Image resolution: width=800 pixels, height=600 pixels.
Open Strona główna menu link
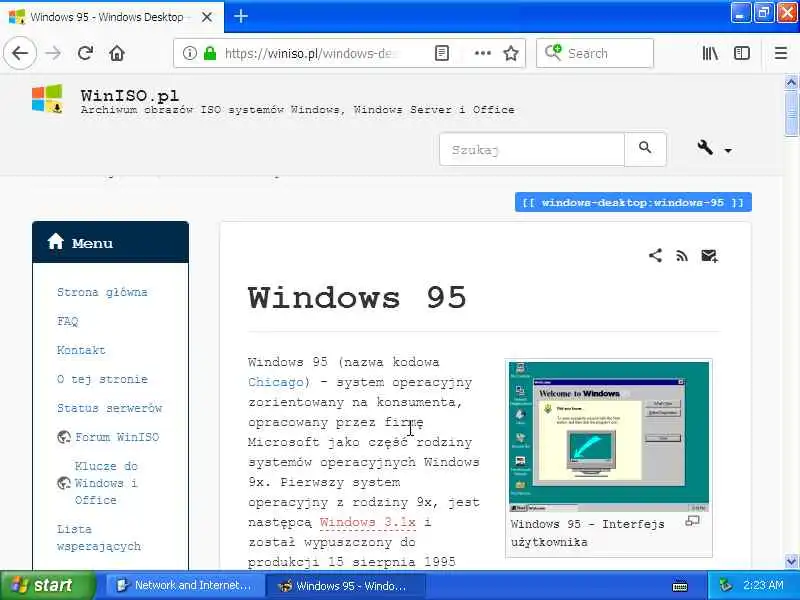click(102, 292)
